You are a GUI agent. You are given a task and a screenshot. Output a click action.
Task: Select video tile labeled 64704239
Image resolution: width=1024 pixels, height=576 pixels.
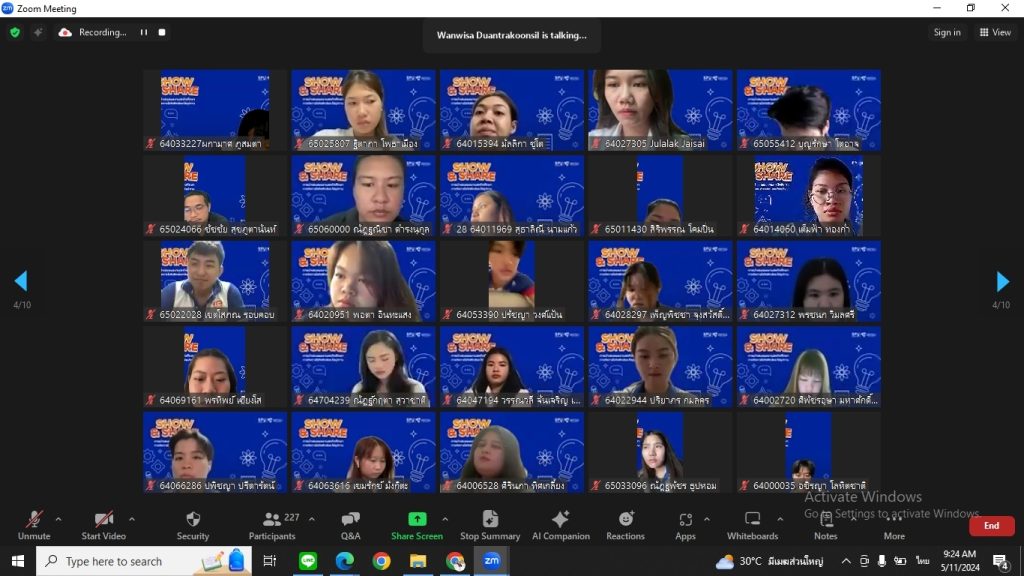click(x=363, y=366)
